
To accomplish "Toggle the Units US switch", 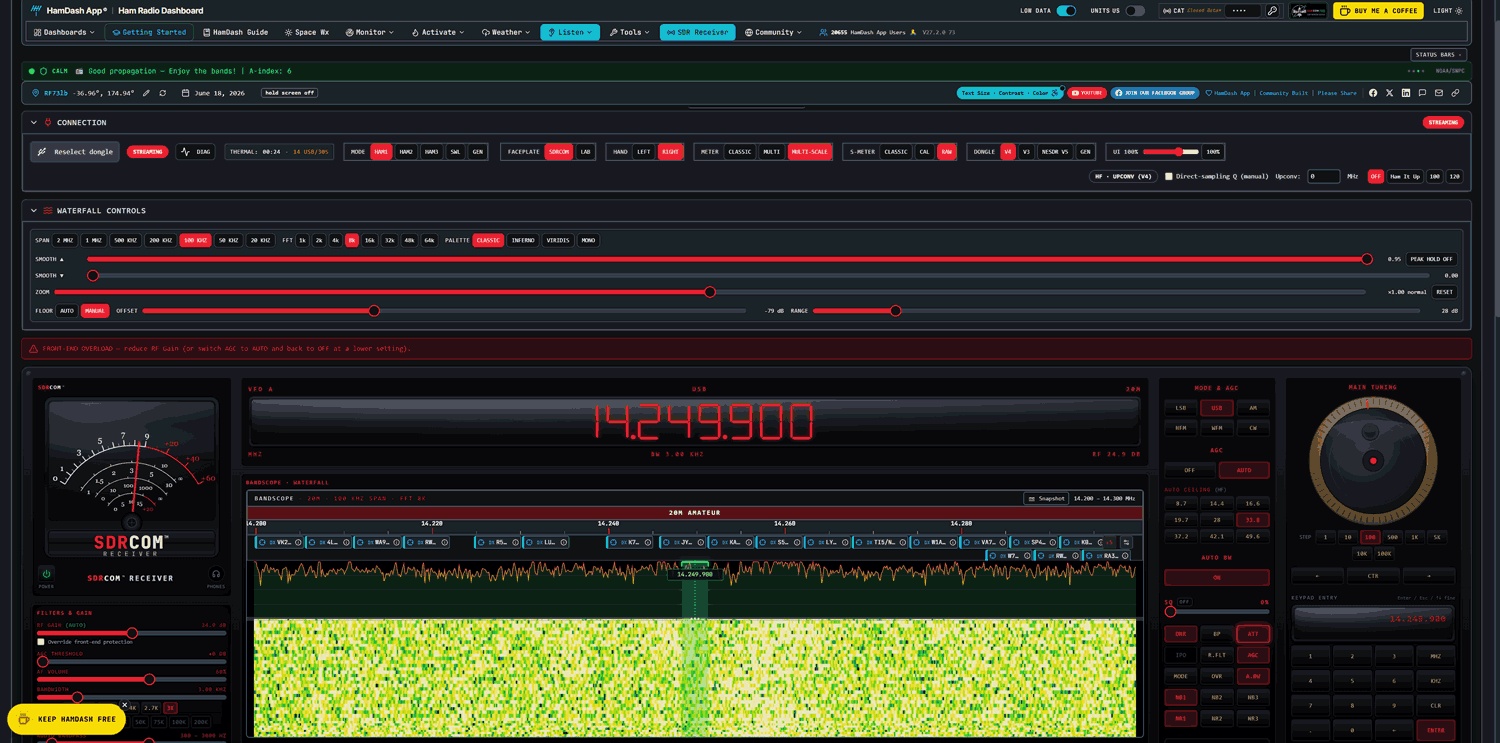I will [1135, 11].
